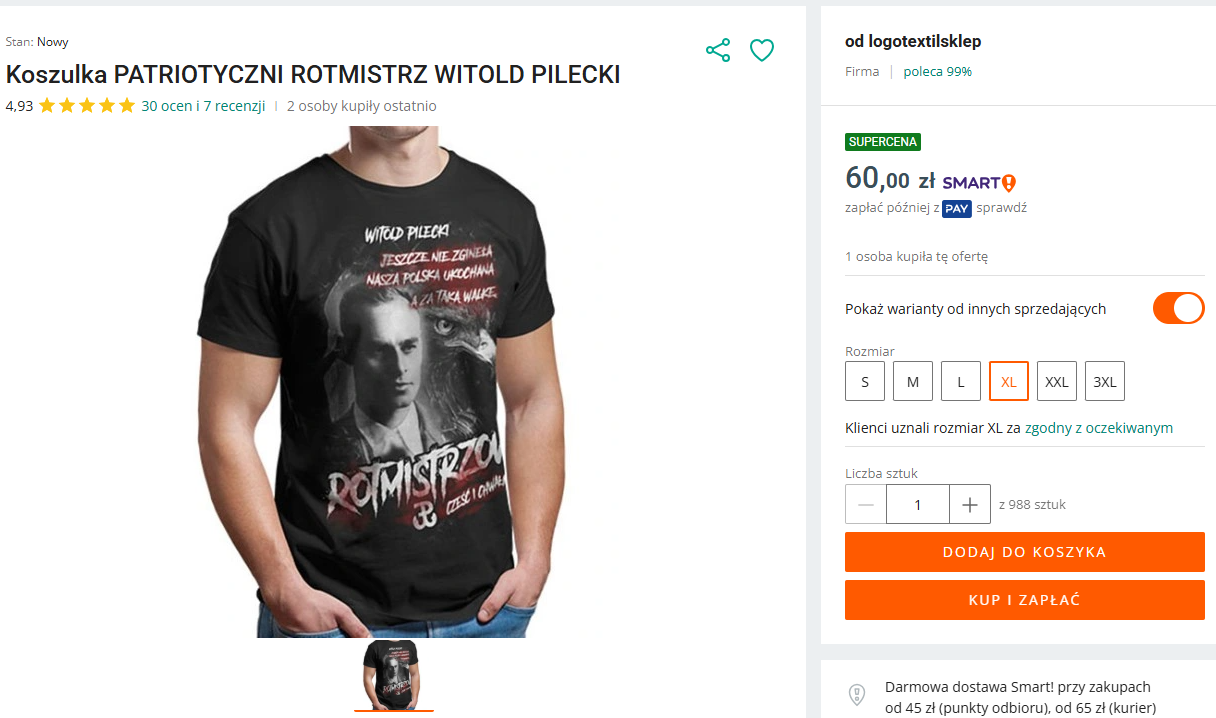
Task: Select size S
Action: (865, 381)
